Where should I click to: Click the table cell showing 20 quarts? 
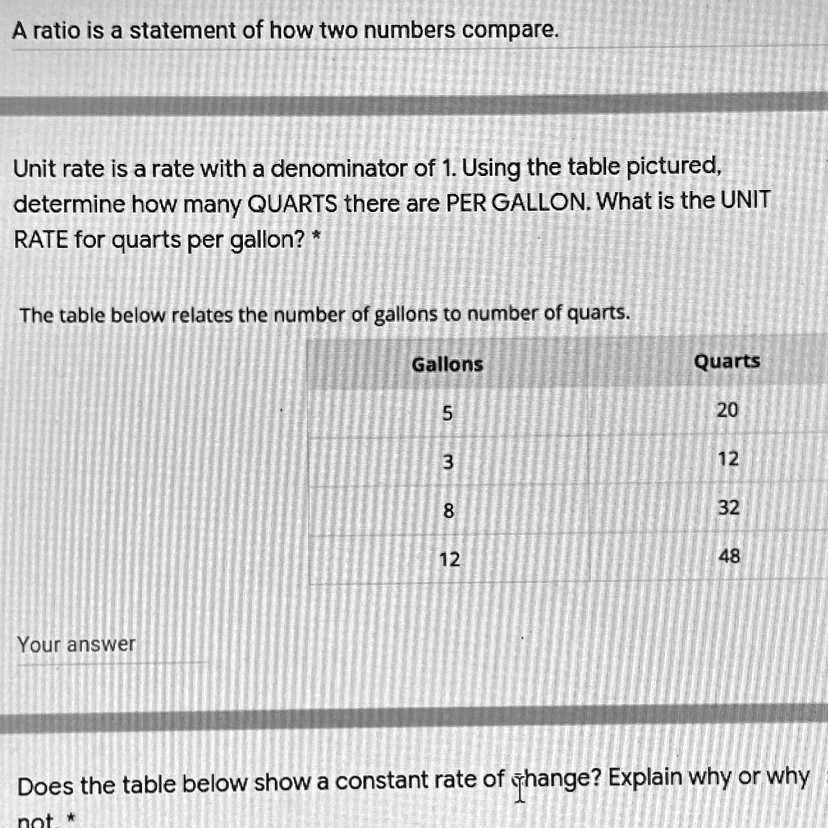coord(727,410)
